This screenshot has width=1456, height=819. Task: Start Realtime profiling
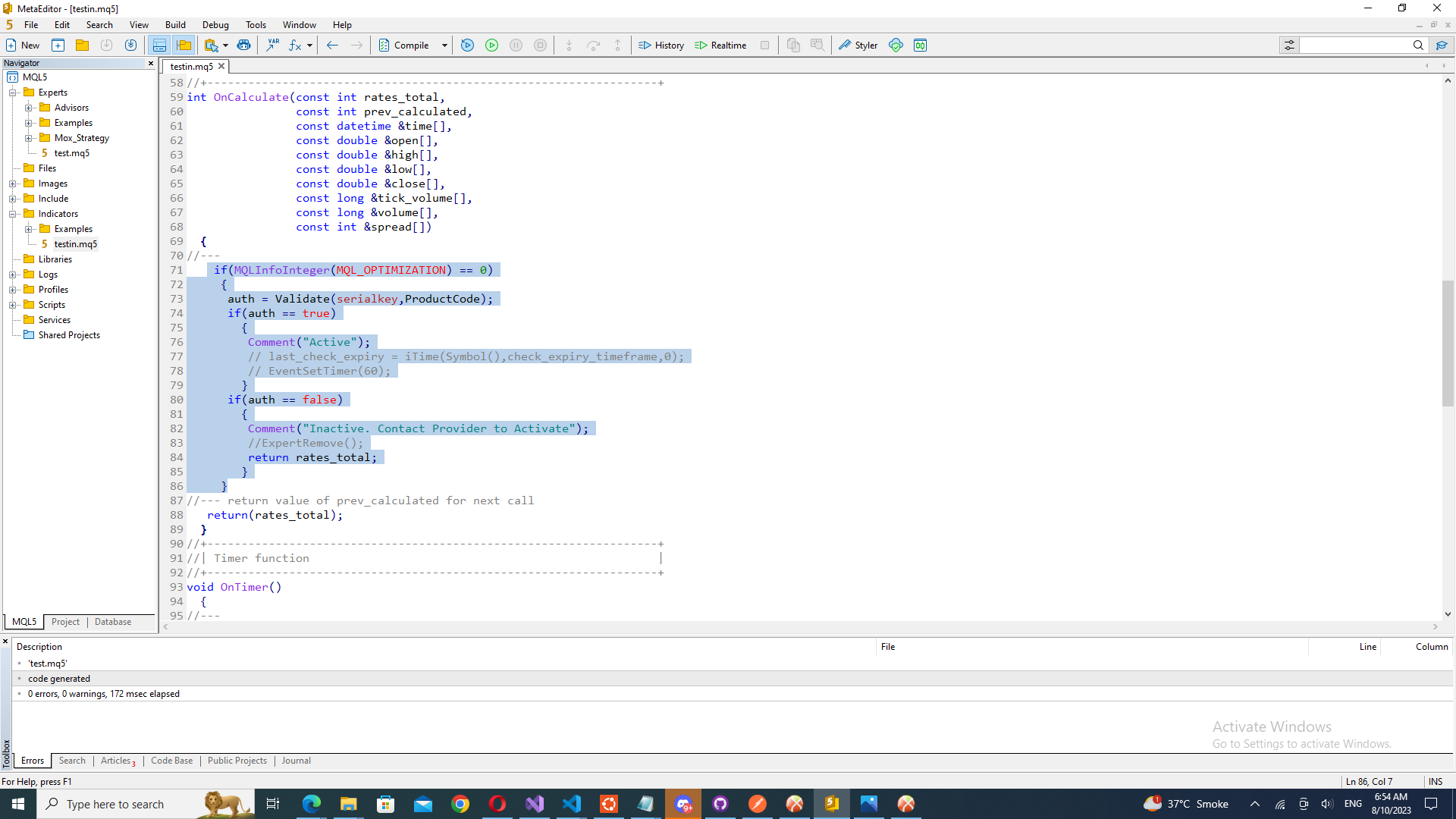click(720, 45)
